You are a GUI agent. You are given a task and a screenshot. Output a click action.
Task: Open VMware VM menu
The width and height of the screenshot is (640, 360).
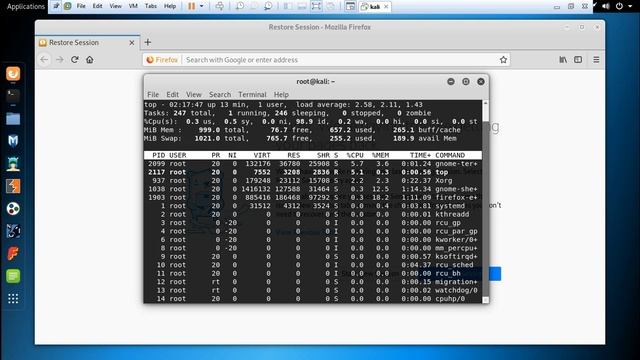pyautogui.click(x=133, y=6)
